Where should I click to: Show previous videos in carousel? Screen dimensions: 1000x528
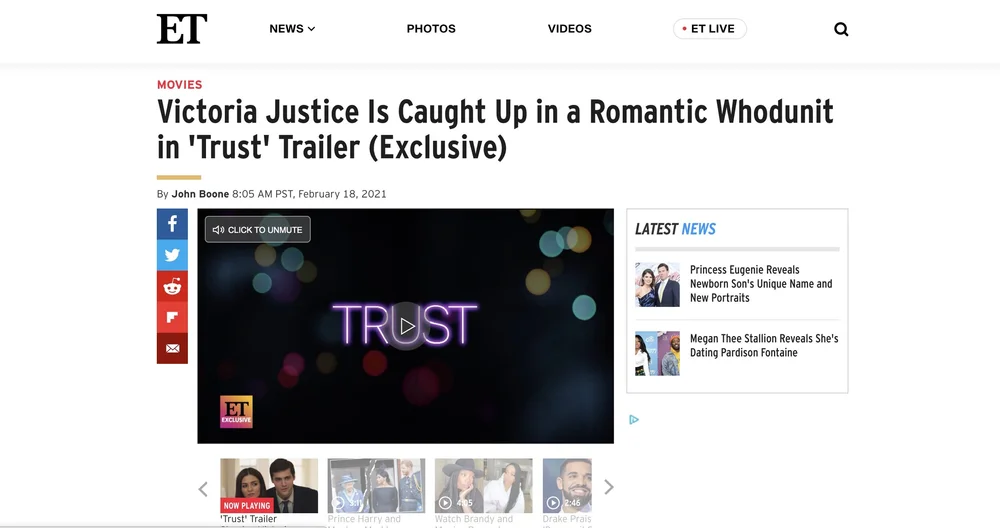tap(203, 489)
